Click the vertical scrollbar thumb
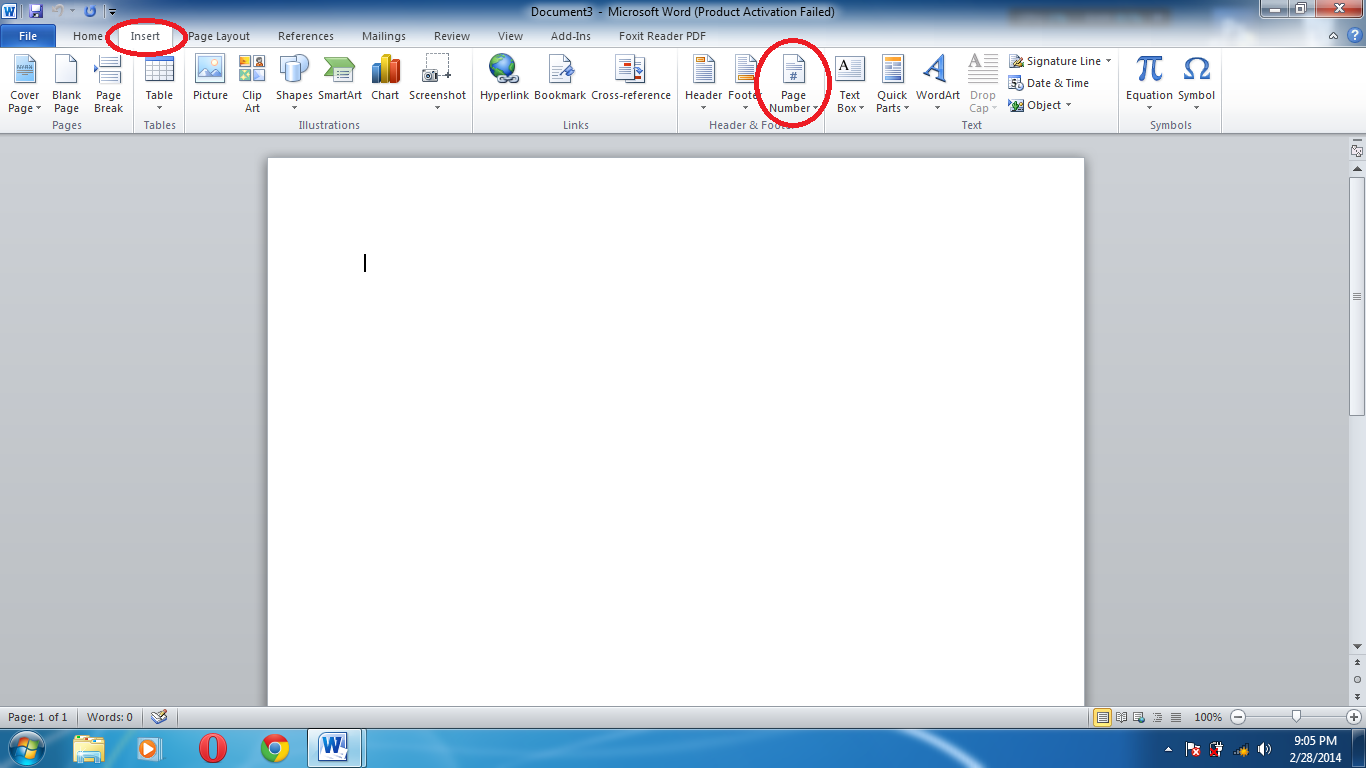 pos(1357,296)
